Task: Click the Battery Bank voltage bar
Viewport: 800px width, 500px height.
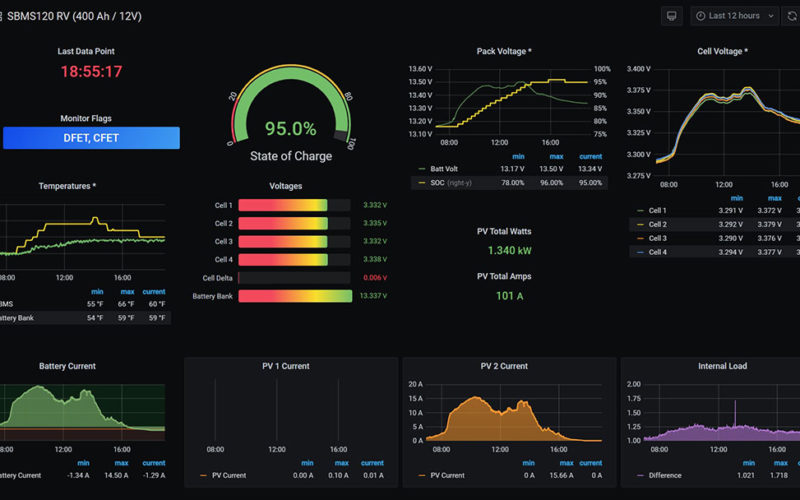Action: point(295,296)
